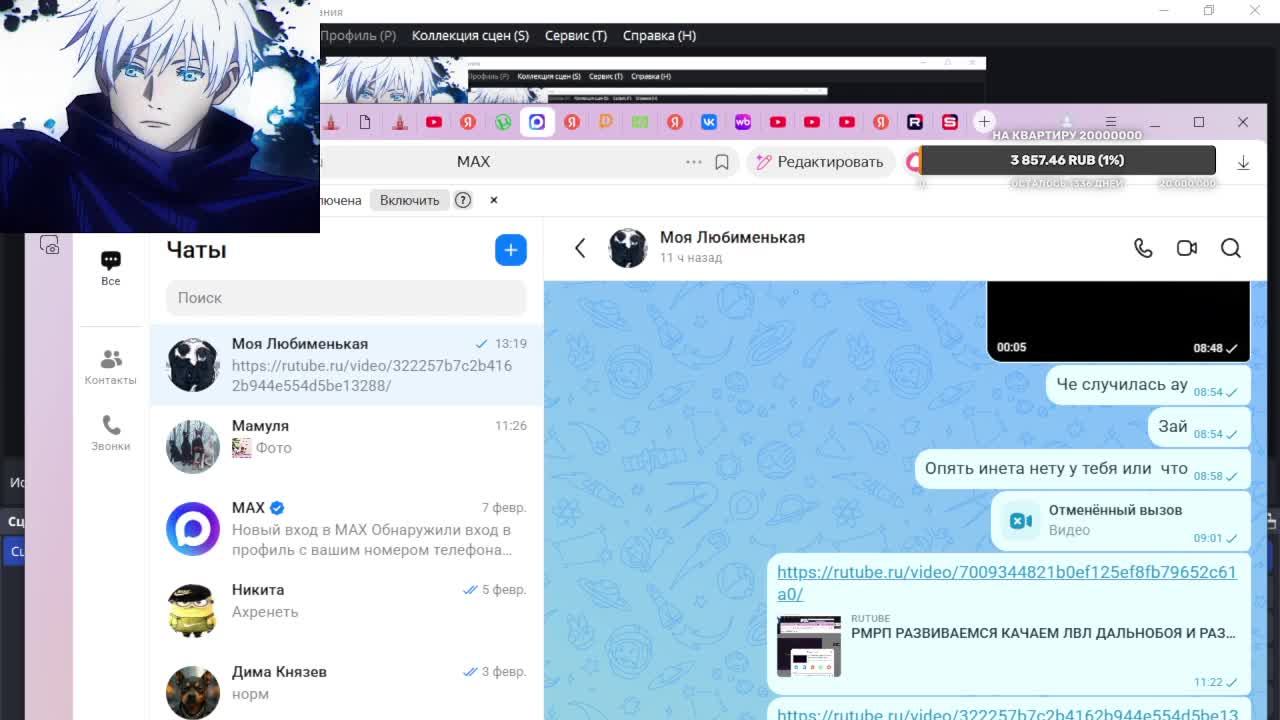Image resolution: width=1280 pixels, height=720 pixels.
Task: Add a new browser tab
Action: pos(984,122)
